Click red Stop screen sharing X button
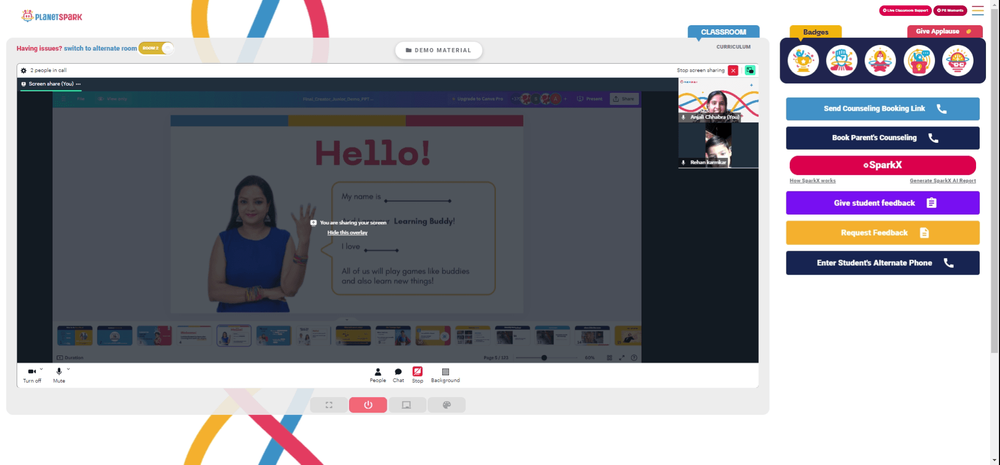The image size is (1000, 465). [733, 70]
